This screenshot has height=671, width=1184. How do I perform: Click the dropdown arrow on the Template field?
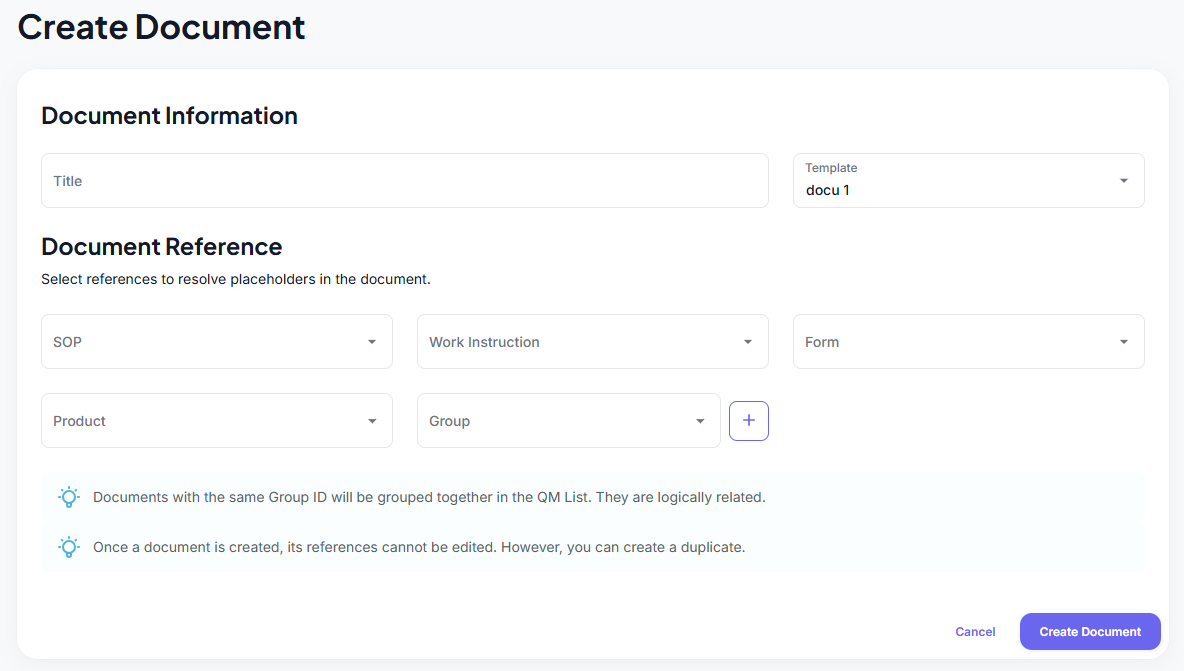[1124, 180]
